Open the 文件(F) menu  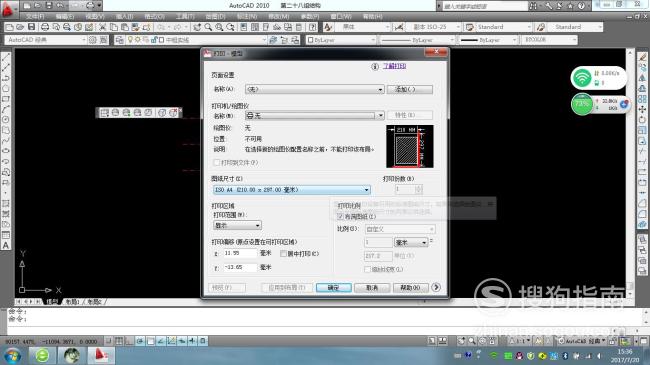coord(35,17)
